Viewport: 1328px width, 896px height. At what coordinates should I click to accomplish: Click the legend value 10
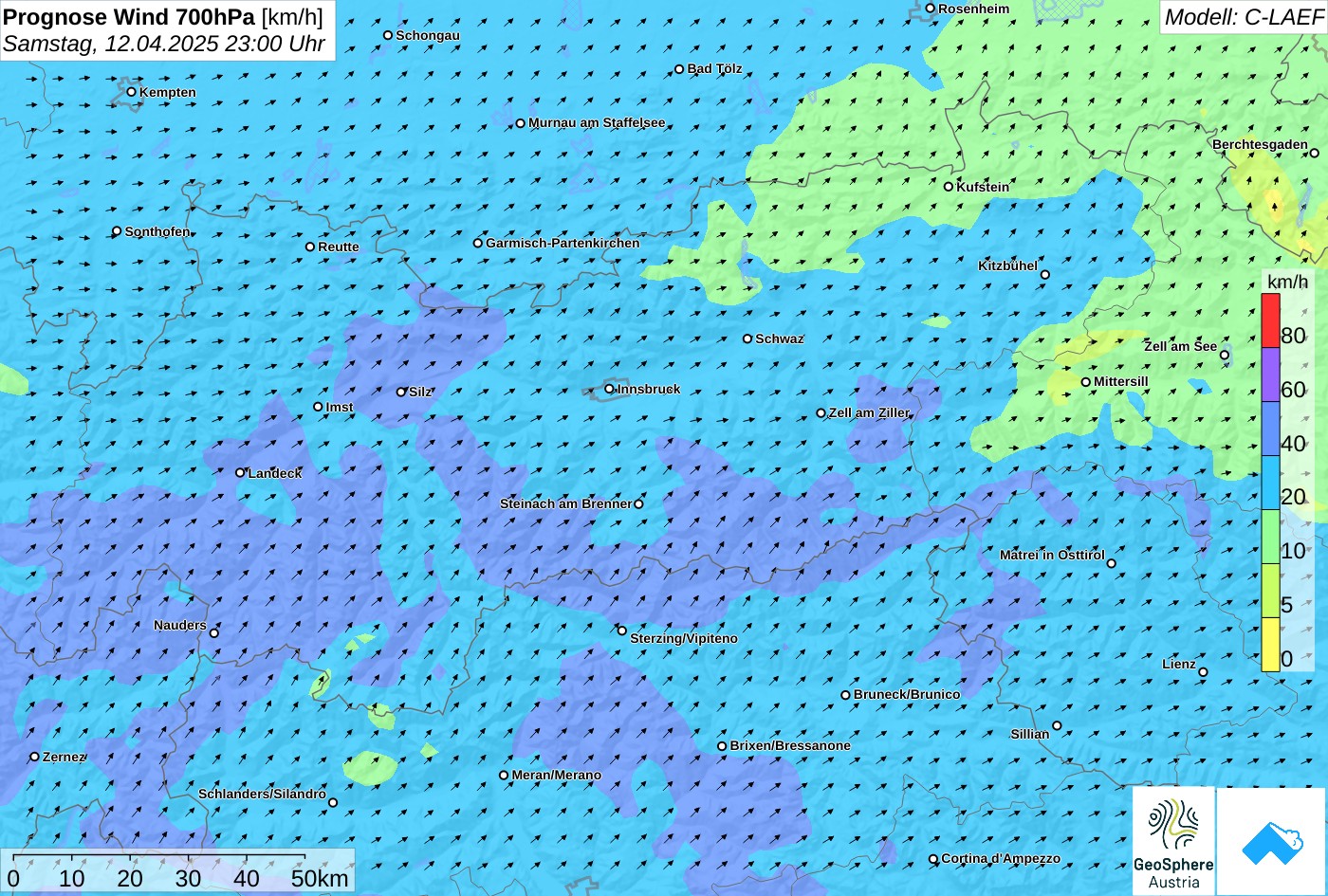(x=1293, y=551)
